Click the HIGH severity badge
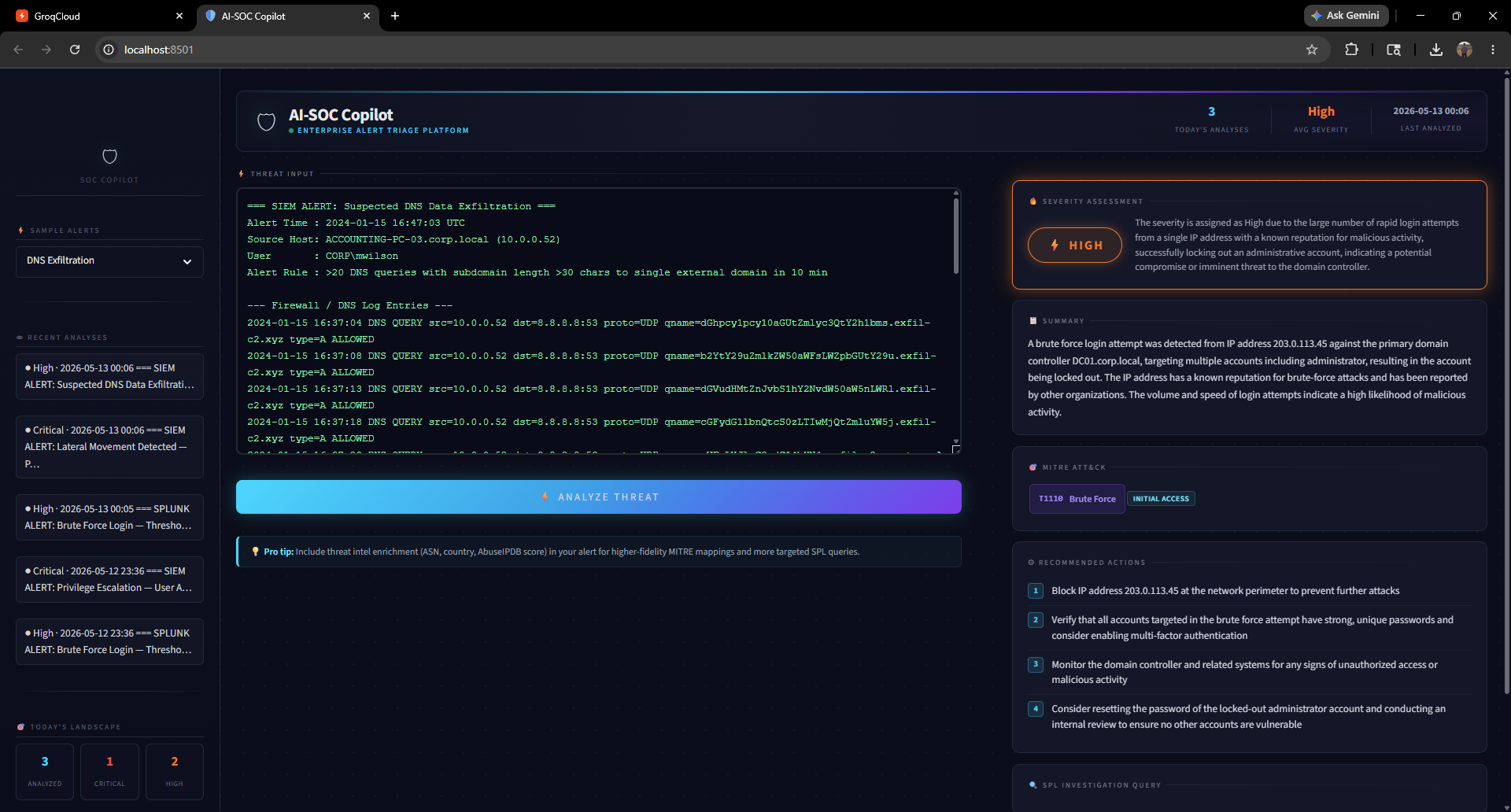Screen dimensions: 1511x812 (x=1075, y=245)
